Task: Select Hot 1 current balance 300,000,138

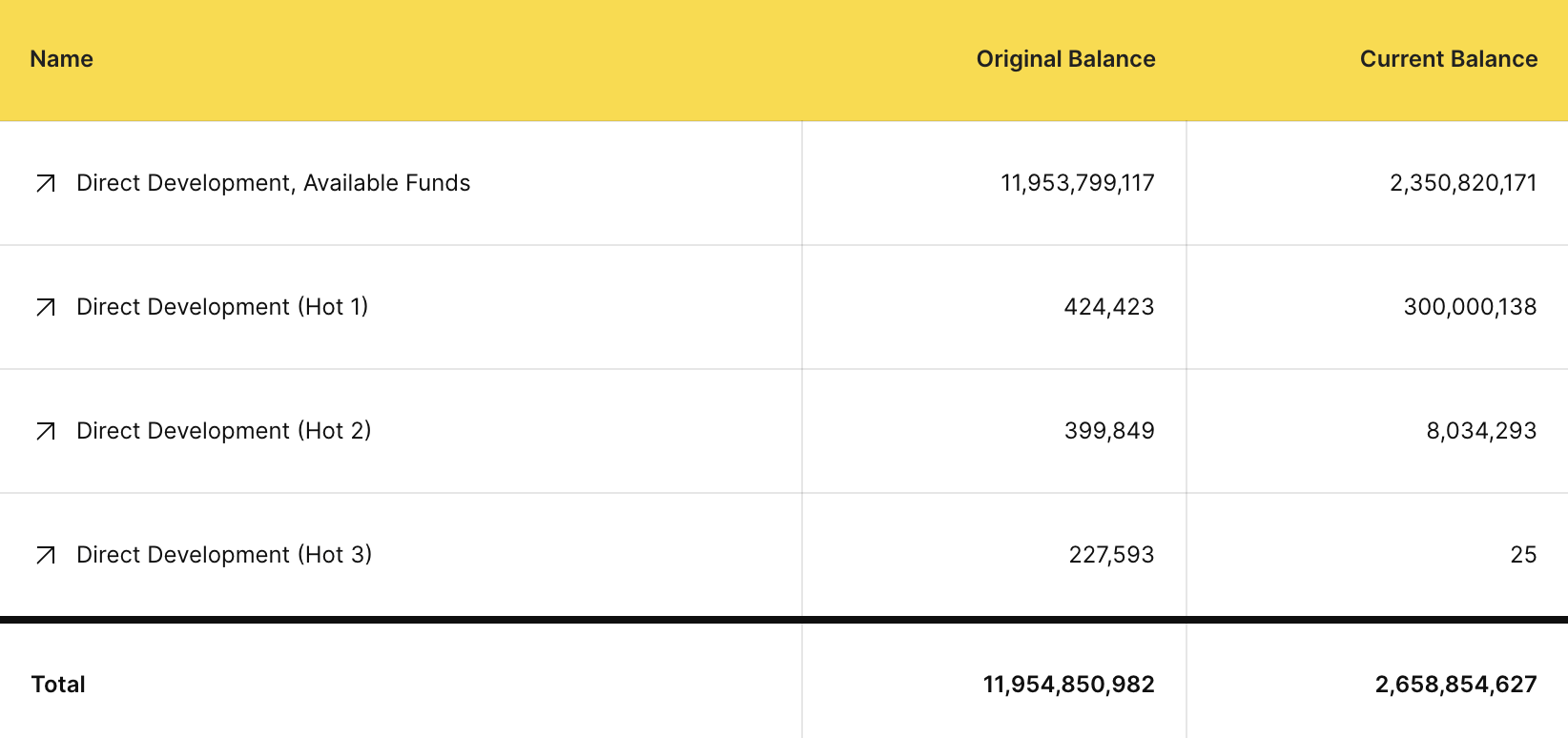Action: [x=1470, y=307]
